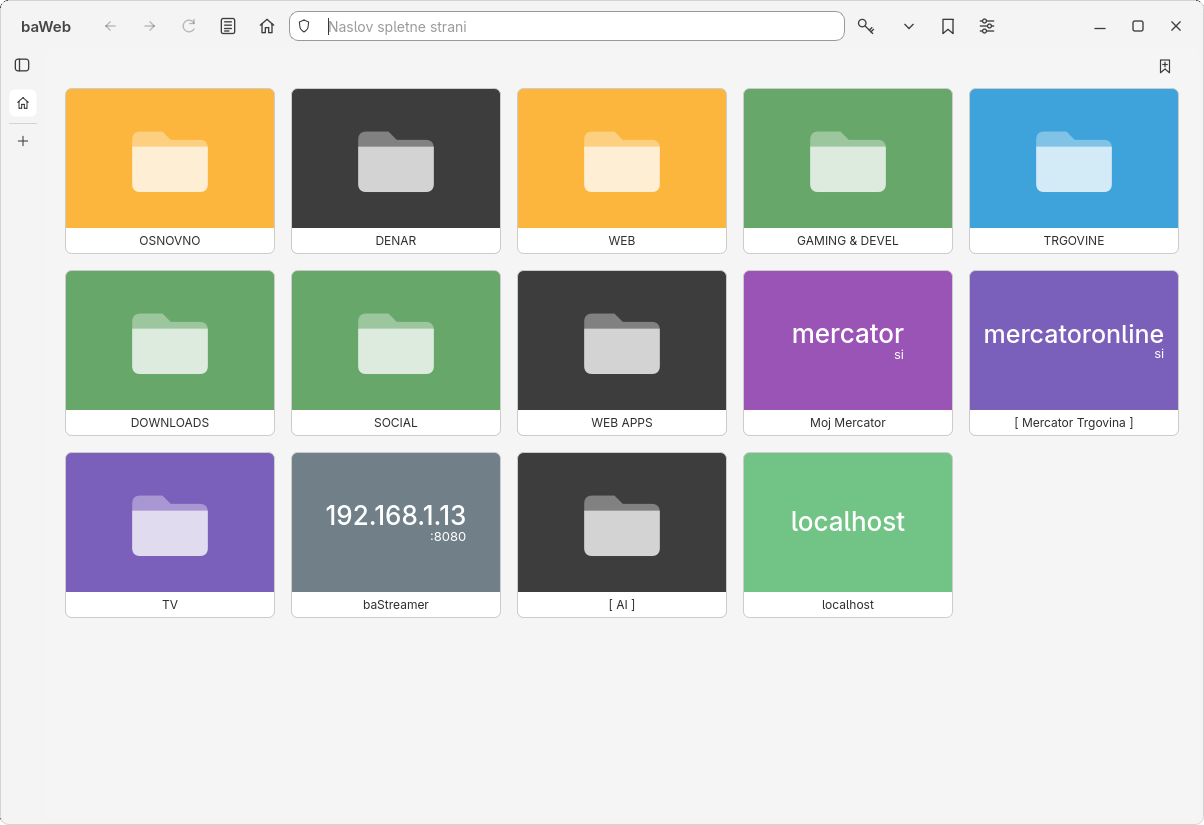Toggle the sidebar panel
Image resolution: width=1204 pixels, height=825 pixels.
(x=22, y=65)
